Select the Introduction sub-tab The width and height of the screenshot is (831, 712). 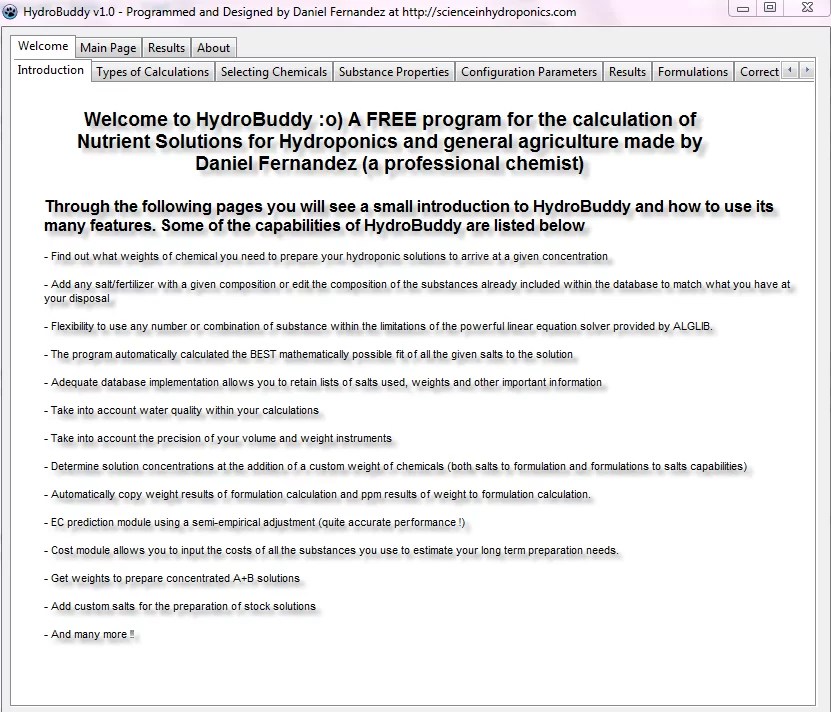[x=50, y=70]
